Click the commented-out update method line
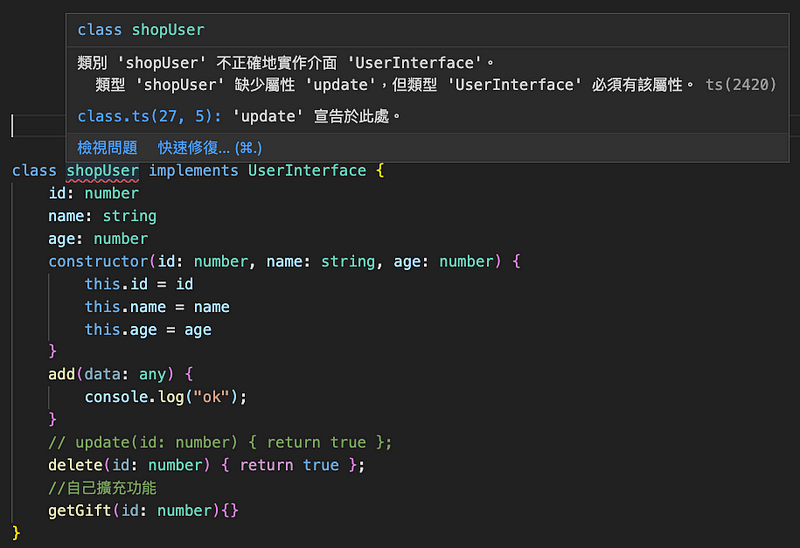This screenshot has width=800, height=548. click(x=220, y=442)
